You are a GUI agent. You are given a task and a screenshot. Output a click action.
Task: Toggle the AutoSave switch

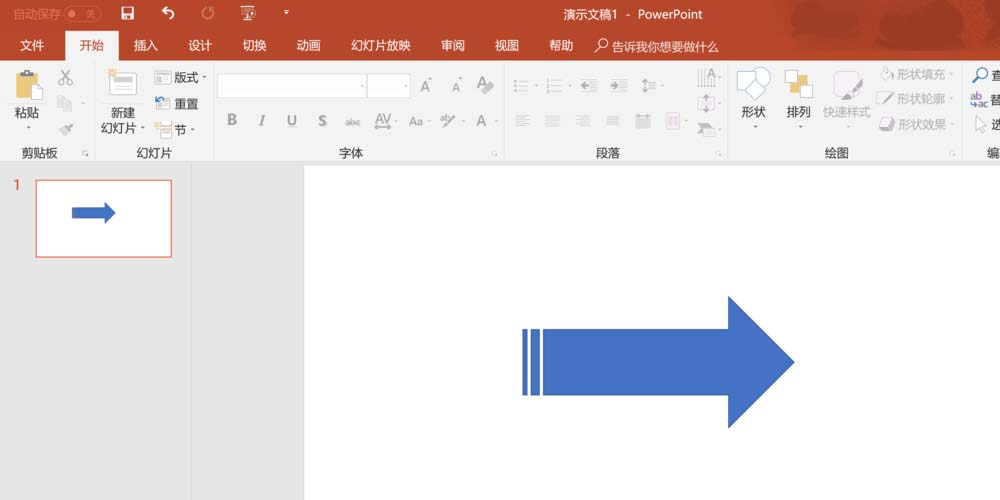coord(82,13)
